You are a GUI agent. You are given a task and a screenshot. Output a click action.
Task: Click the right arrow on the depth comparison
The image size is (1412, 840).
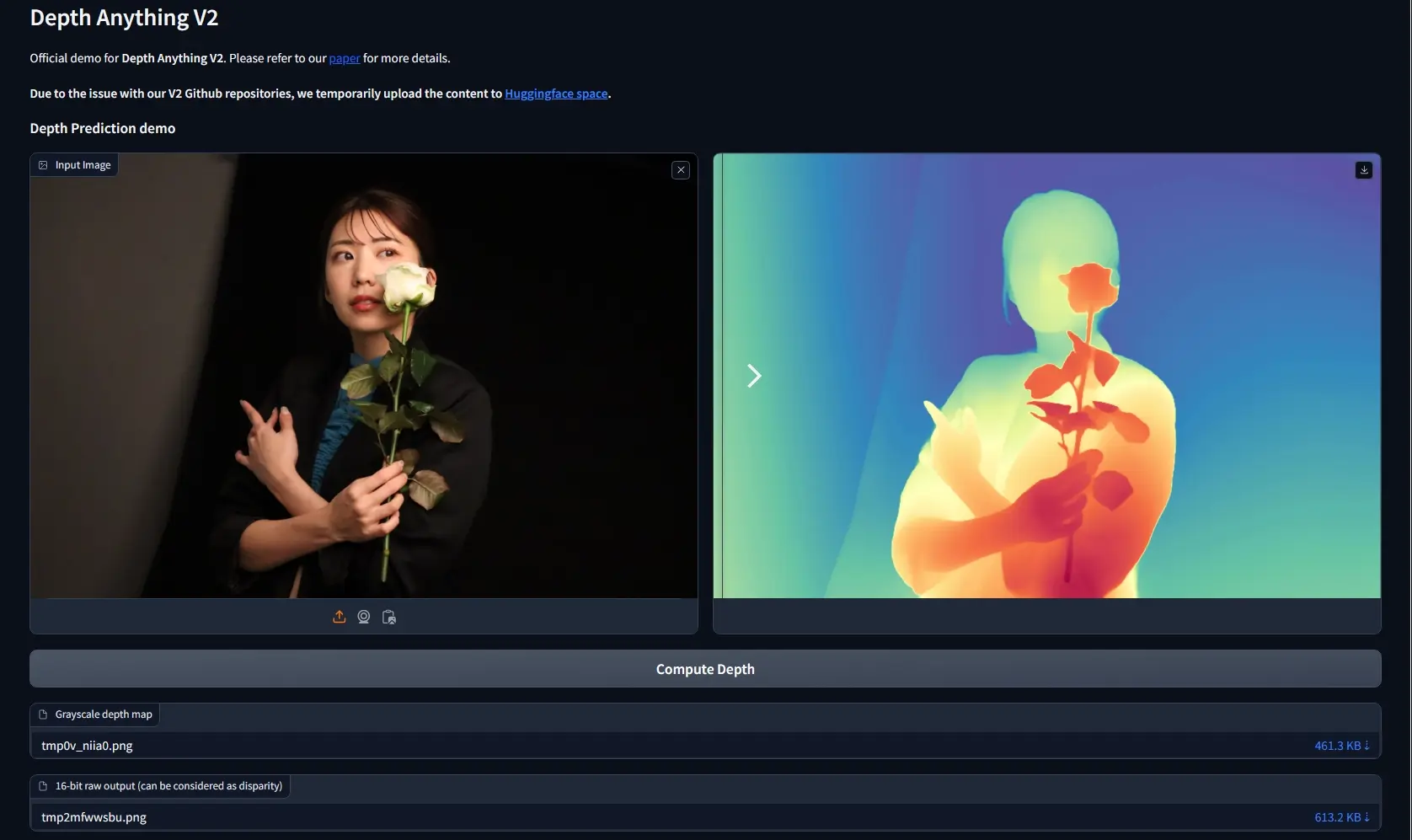pyautogui.click(x=754, y=376)
